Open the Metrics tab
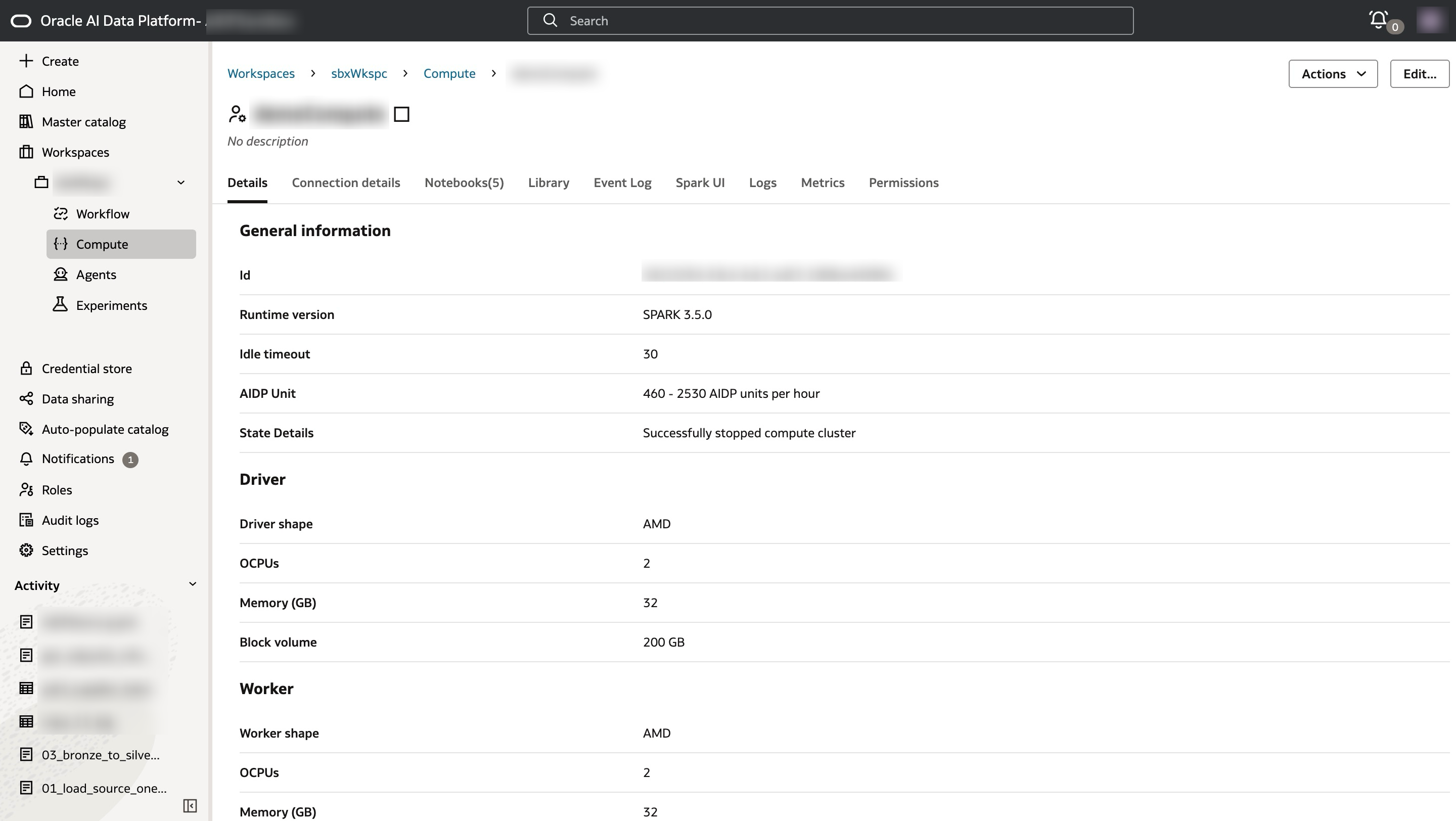The width and height of the screenshot is (1456, 821). [x=823, y=183]
